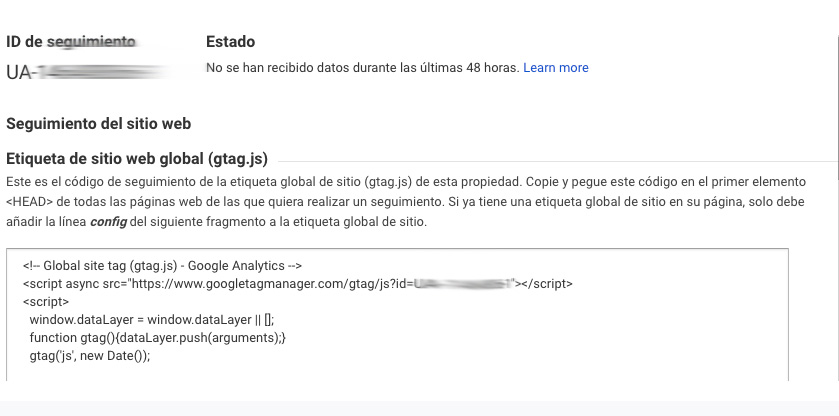Click the 'window.dataLayer = window.dataLayer' line
Image resolution: width=839 pixels, height=416 pixels.
(x=151, y=320)
